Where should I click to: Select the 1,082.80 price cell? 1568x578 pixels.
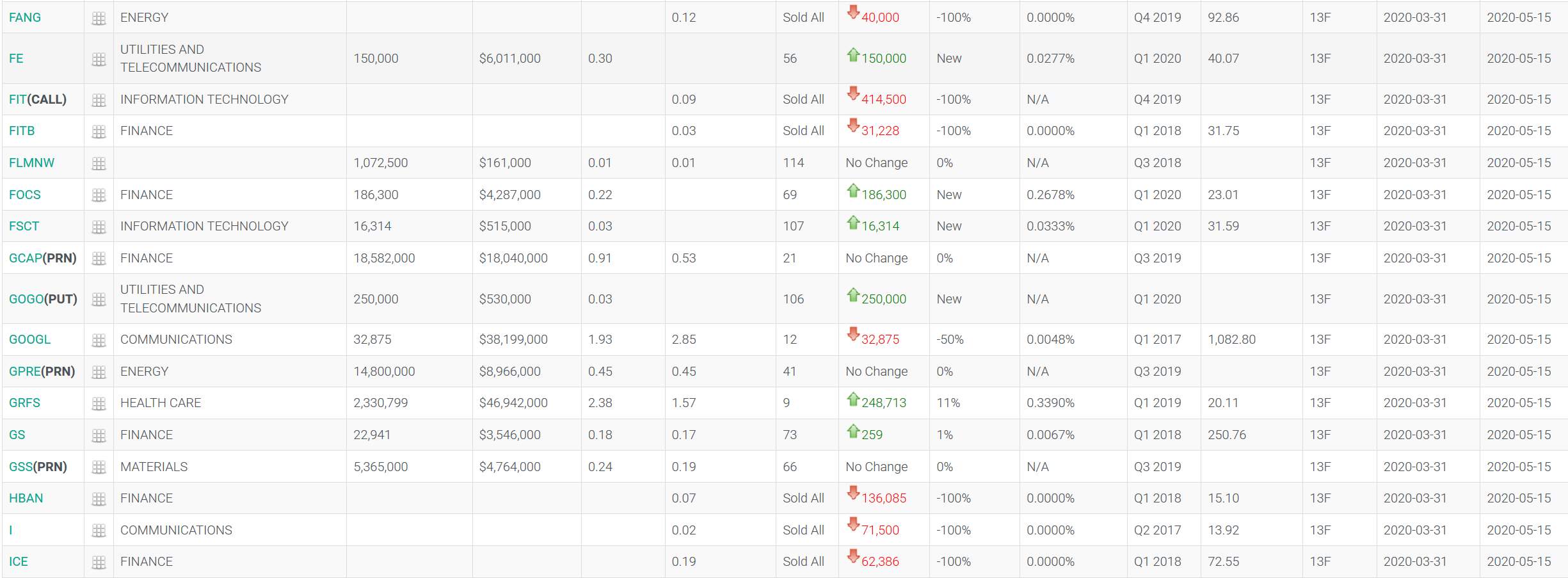[1251, 340]
